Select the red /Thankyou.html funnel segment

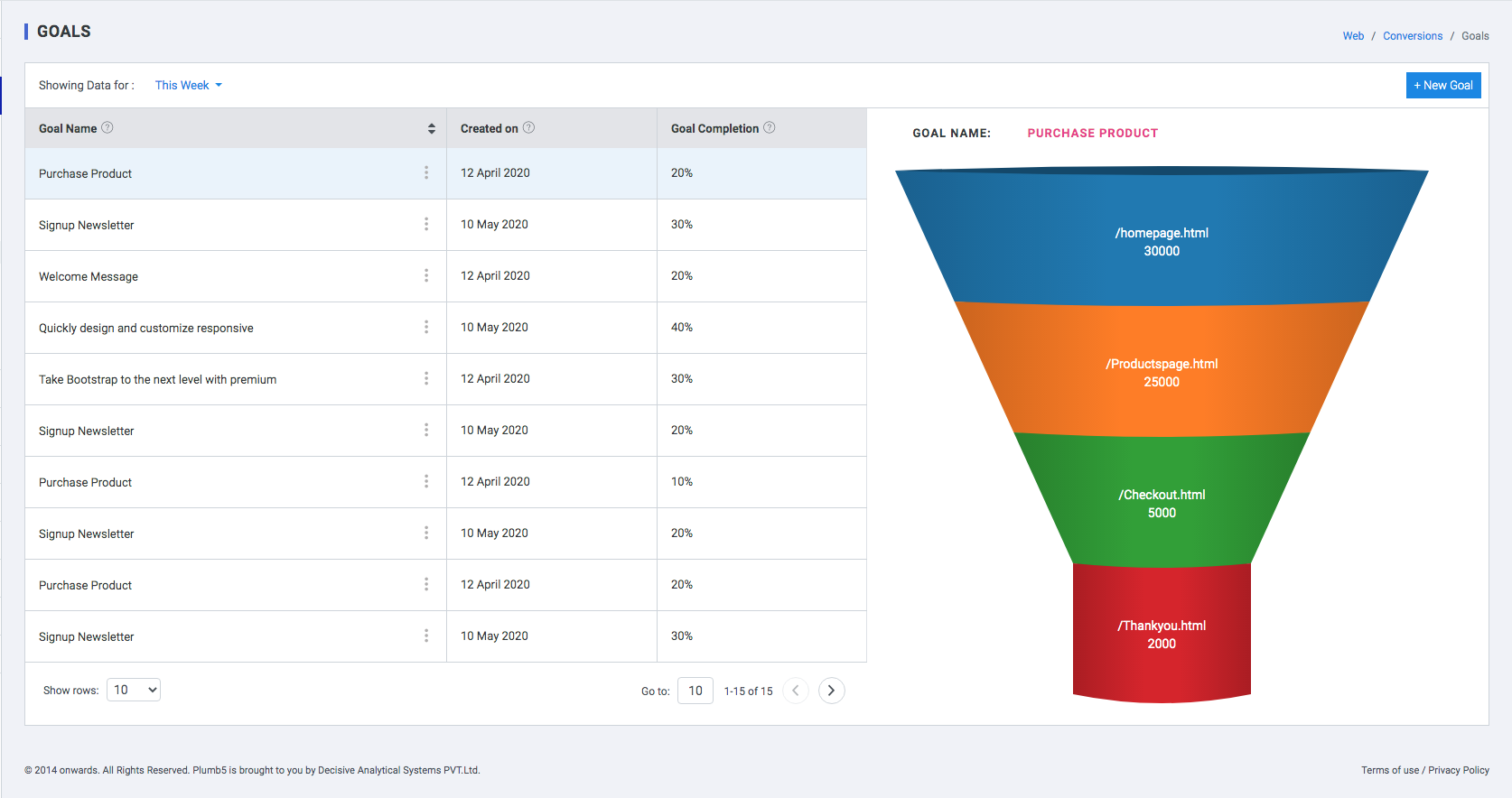pyautogui.click(x=1162, y=632)
